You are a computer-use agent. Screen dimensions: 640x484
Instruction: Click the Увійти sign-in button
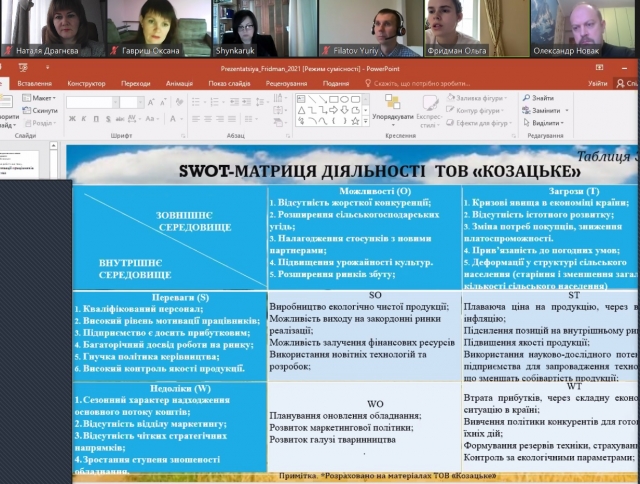pyautogui.click(x=598, y=83)
